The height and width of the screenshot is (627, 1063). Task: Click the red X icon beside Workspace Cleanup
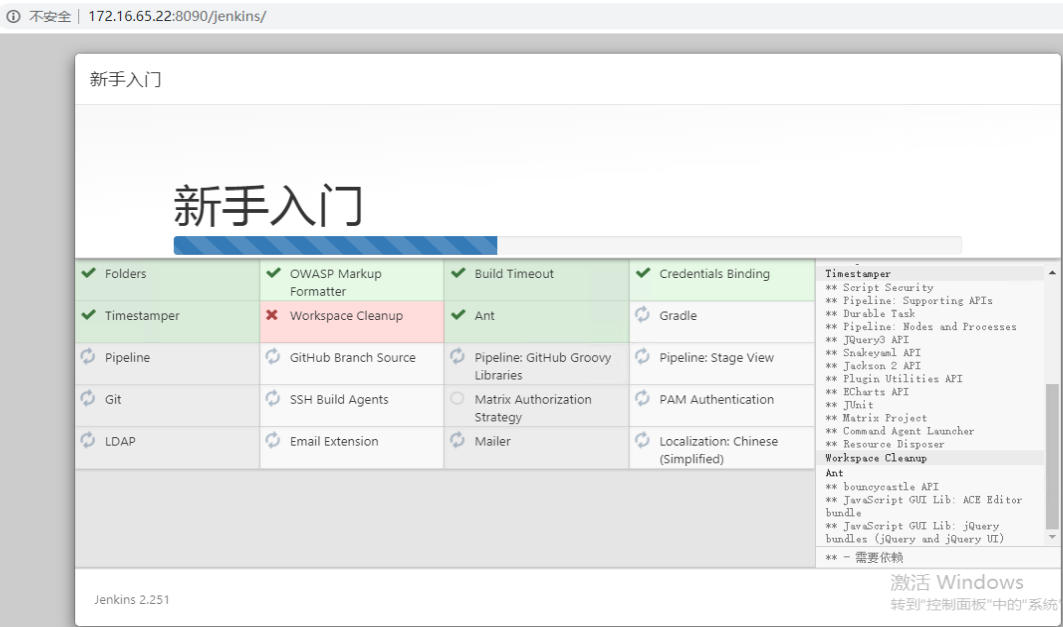(273, 315)
